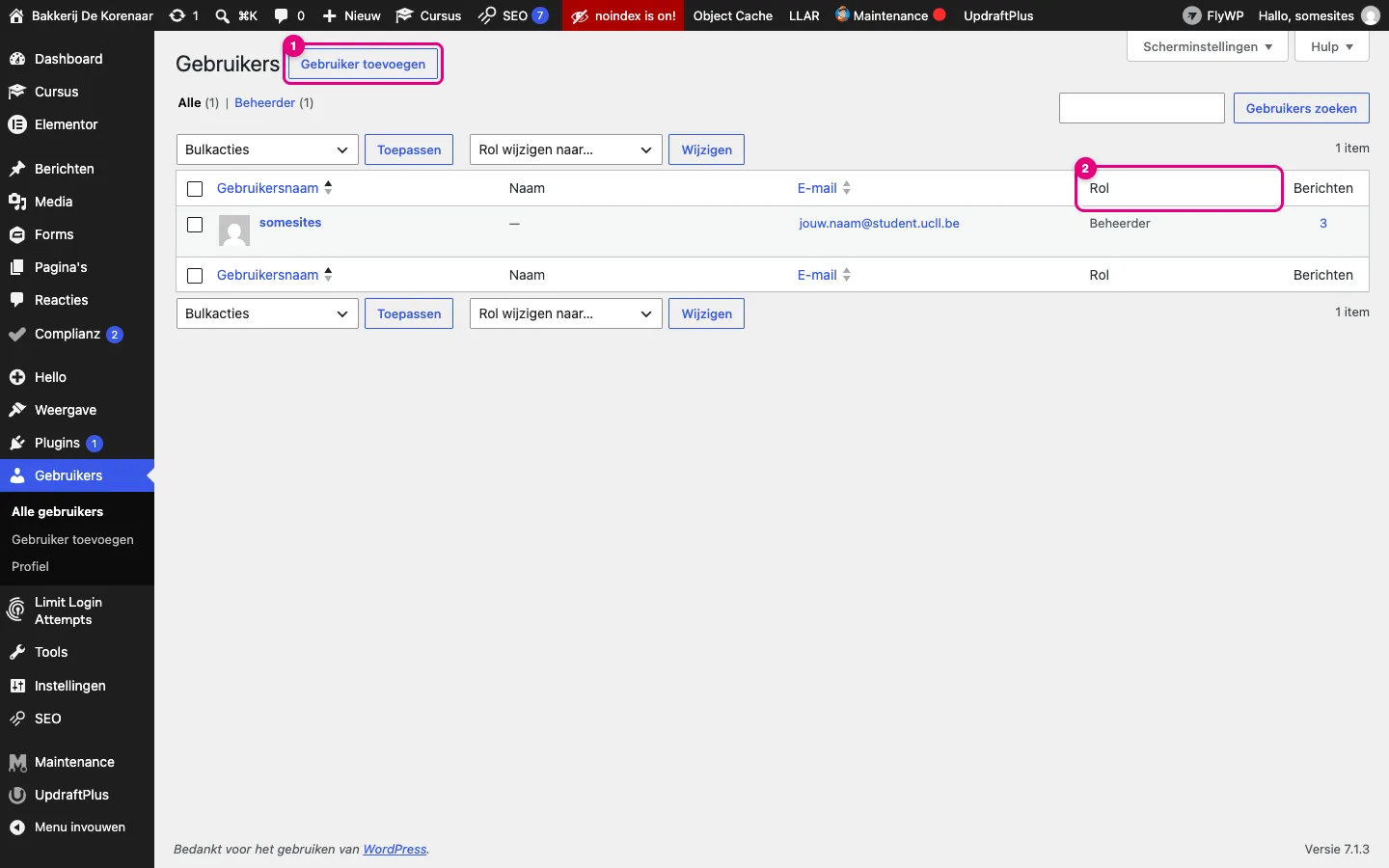Click top Toepassen button

coord(409,149)
